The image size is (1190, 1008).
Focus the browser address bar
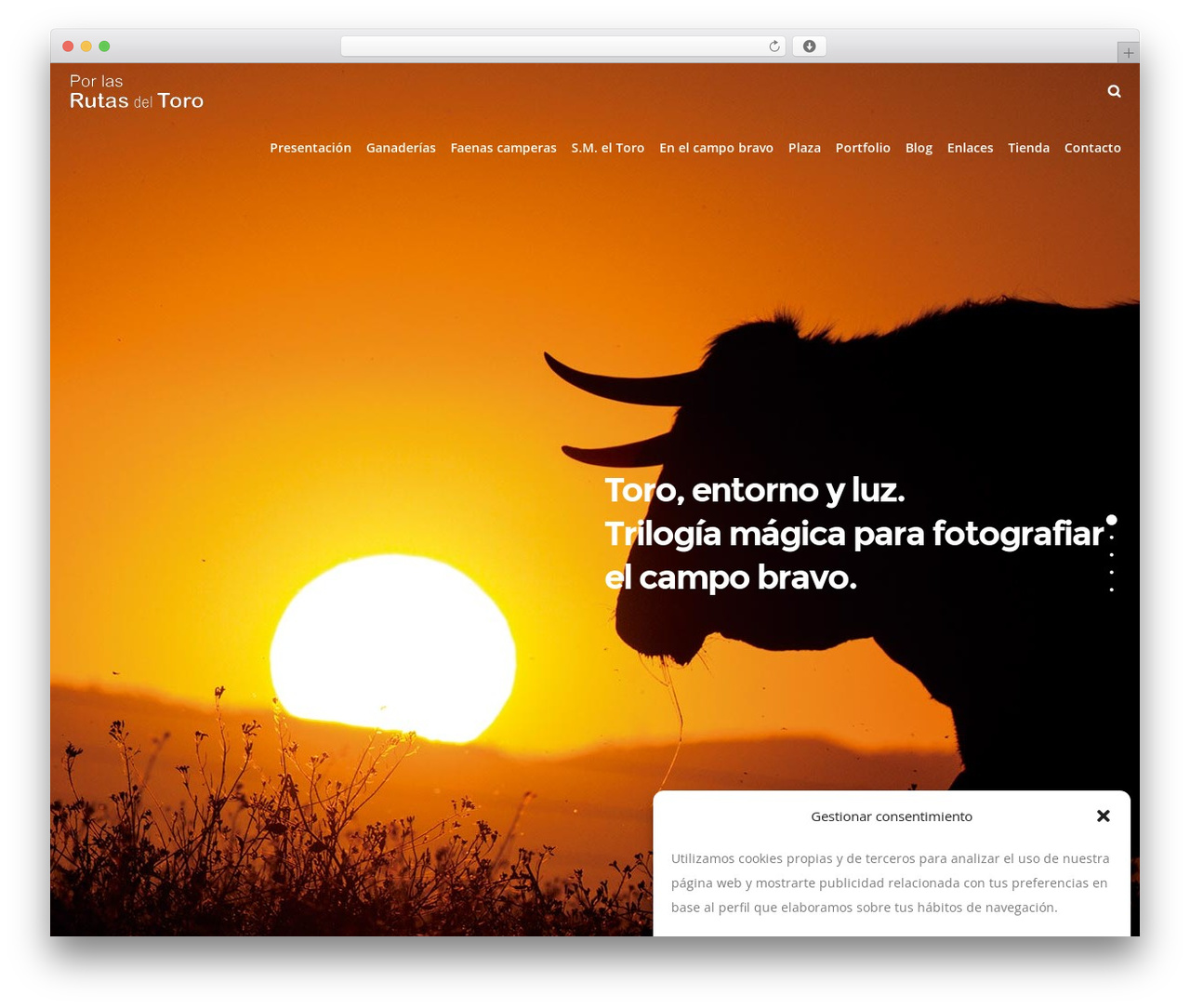[563, 46]
